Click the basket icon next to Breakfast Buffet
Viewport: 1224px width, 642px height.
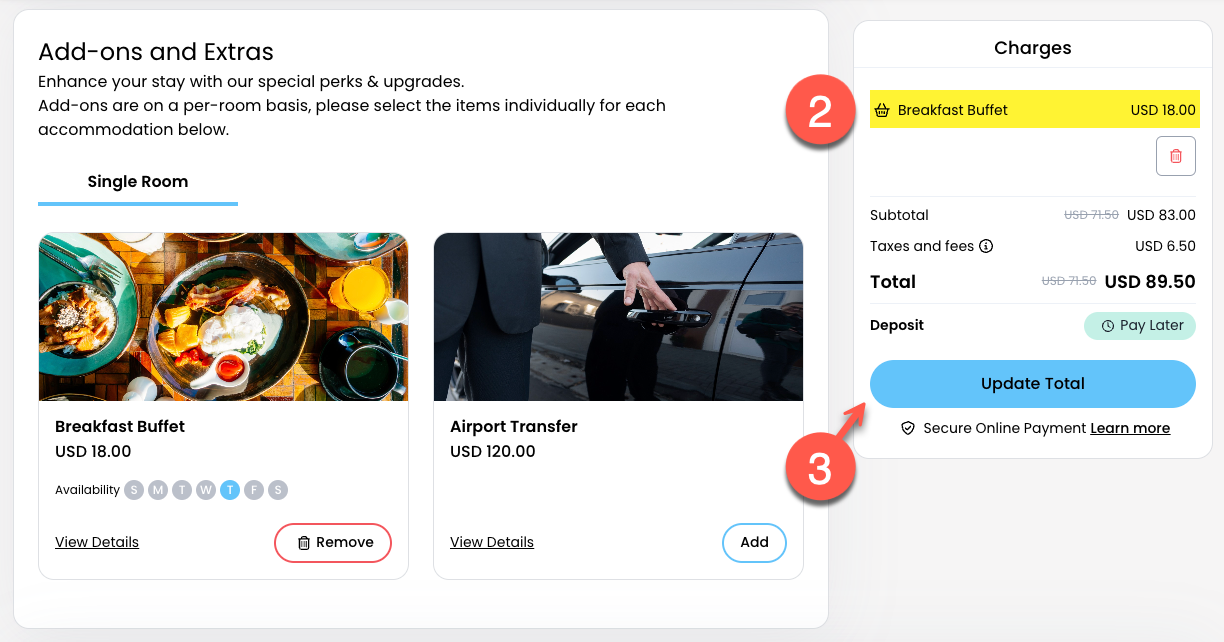point(882,110)
